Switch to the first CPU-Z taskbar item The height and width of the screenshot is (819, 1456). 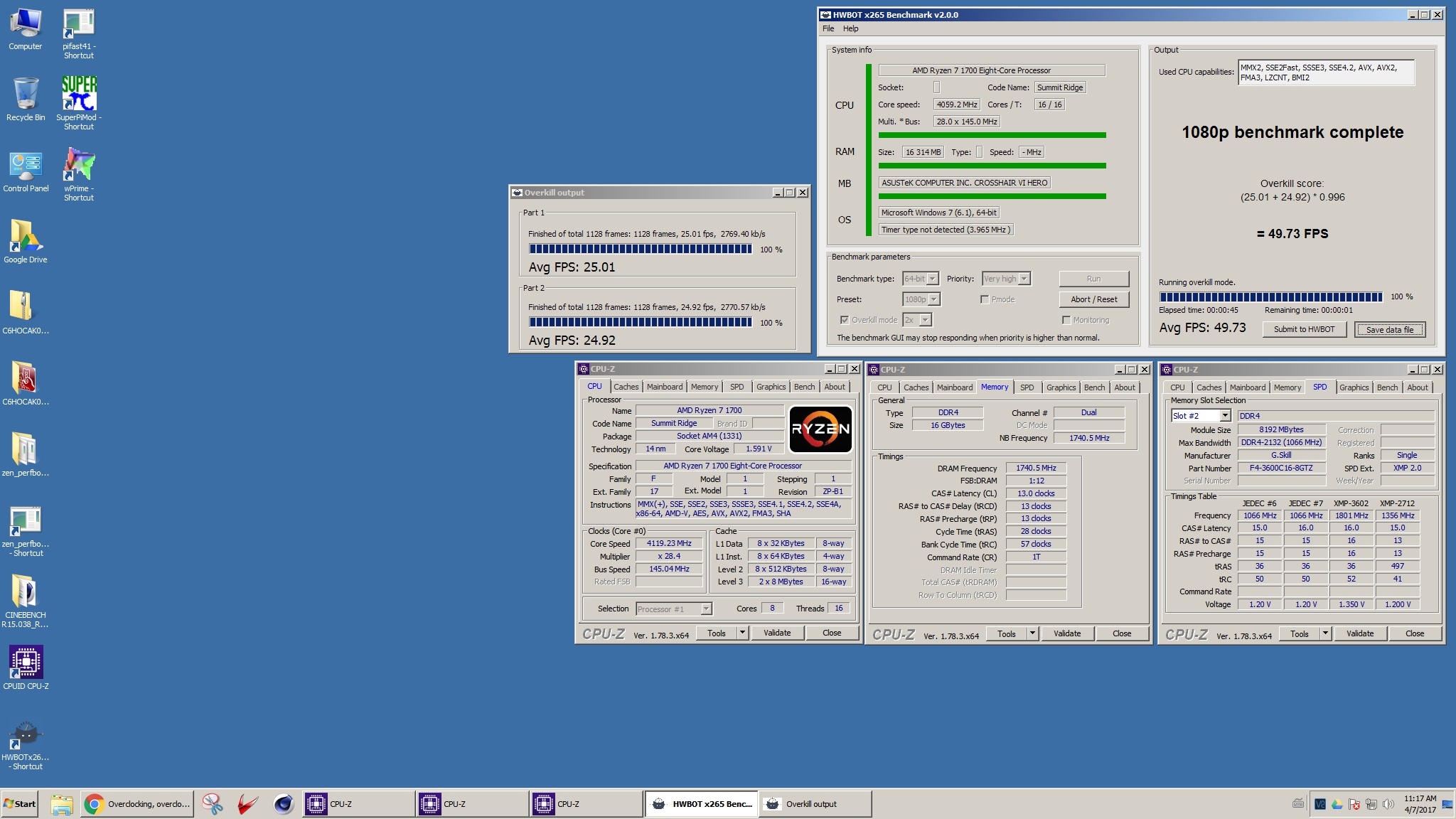click(x=358, y=804)
